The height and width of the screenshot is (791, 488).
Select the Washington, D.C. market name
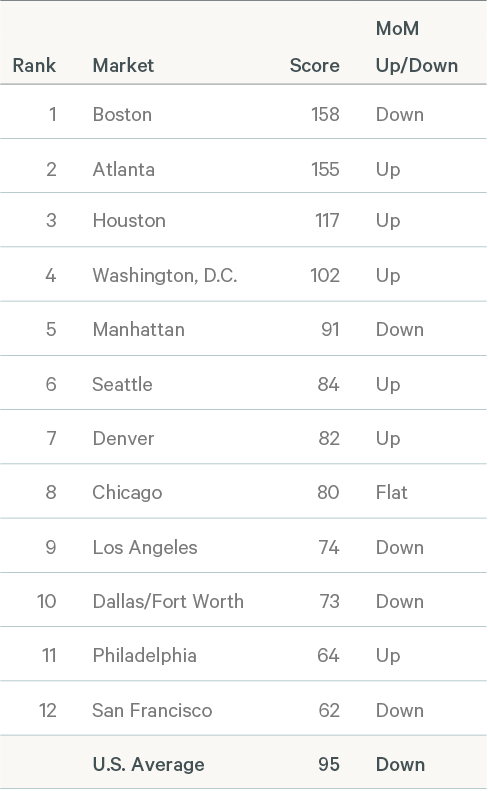coord(165,275)
